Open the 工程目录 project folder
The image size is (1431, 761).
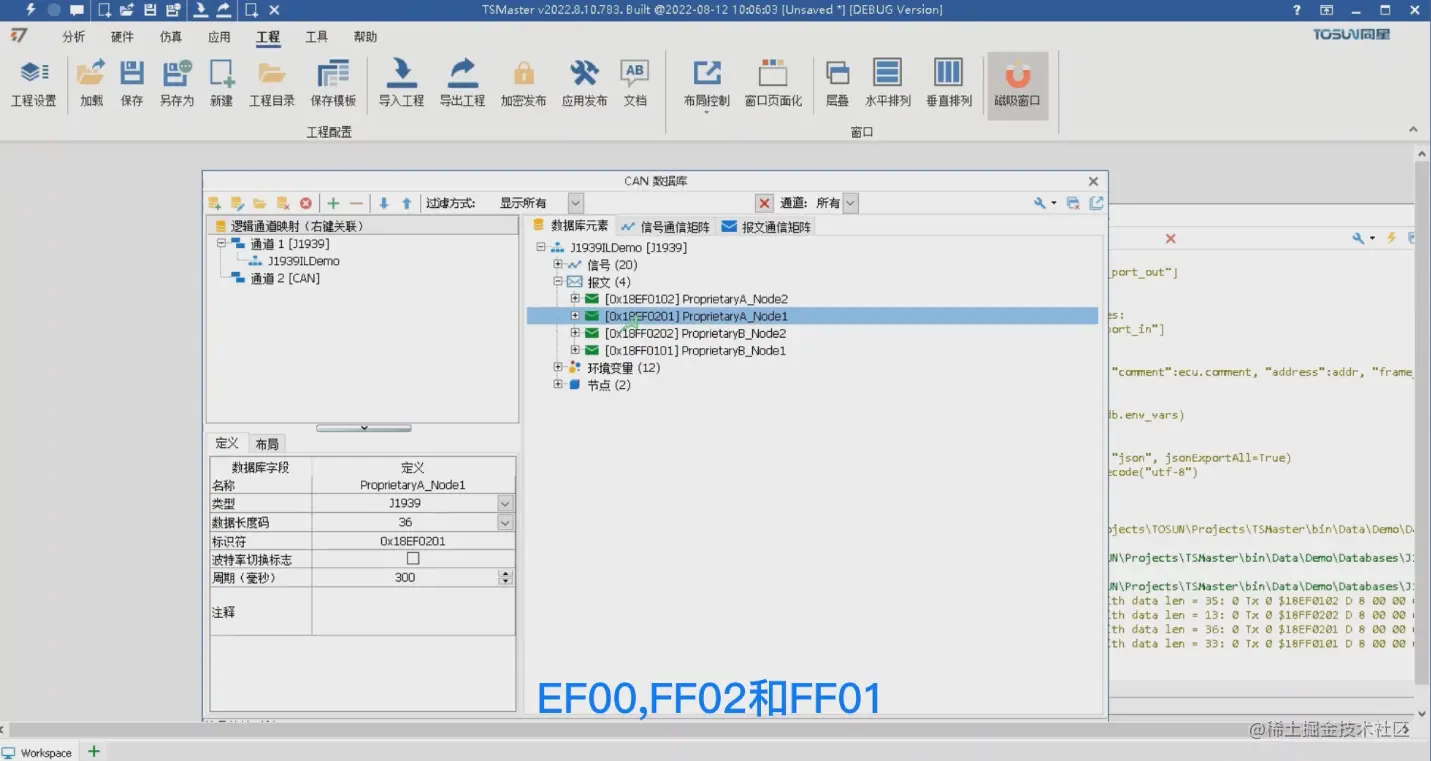tap(272, 85)
